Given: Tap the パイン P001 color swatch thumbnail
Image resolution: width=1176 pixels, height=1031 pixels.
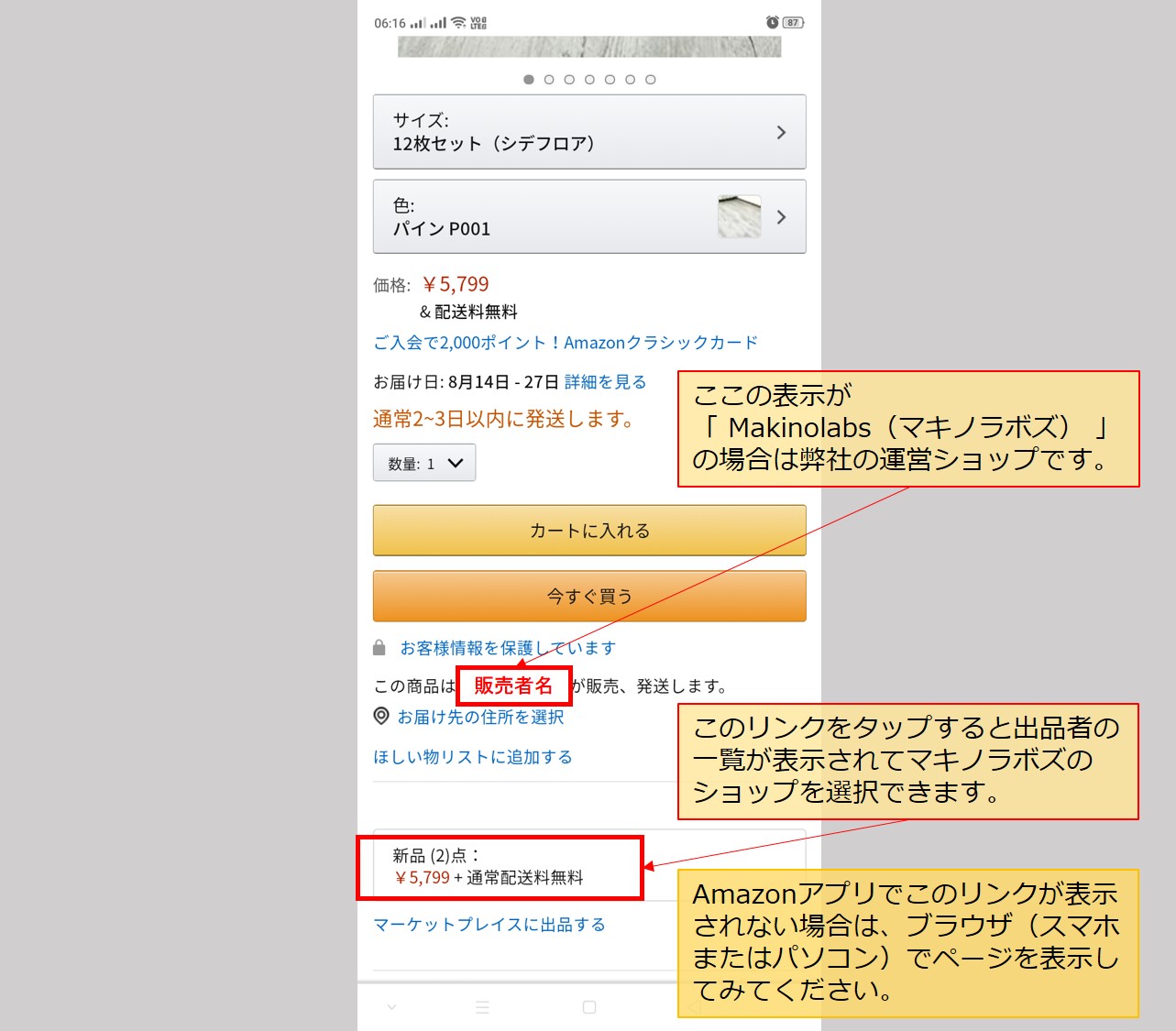Looking at the screenshot, I should pyautogui.click(x=740, y=216).
